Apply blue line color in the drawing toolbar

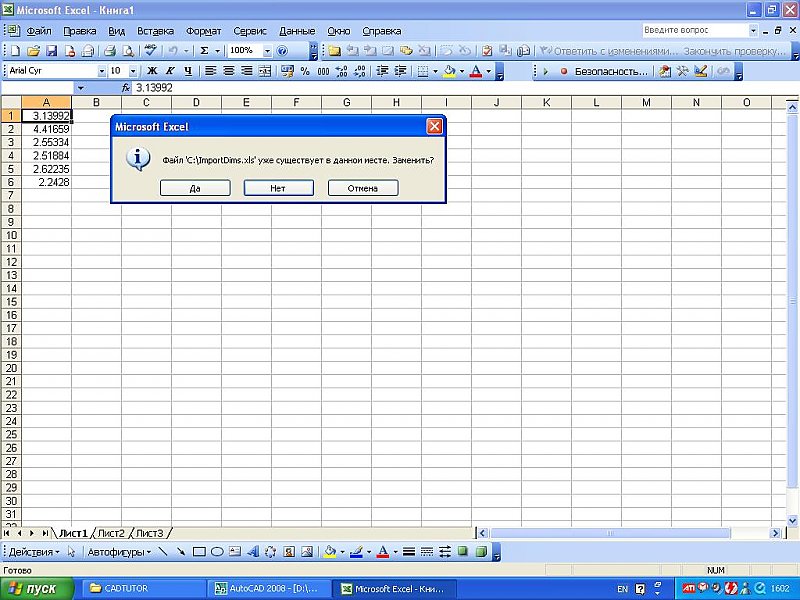(356, 552)
